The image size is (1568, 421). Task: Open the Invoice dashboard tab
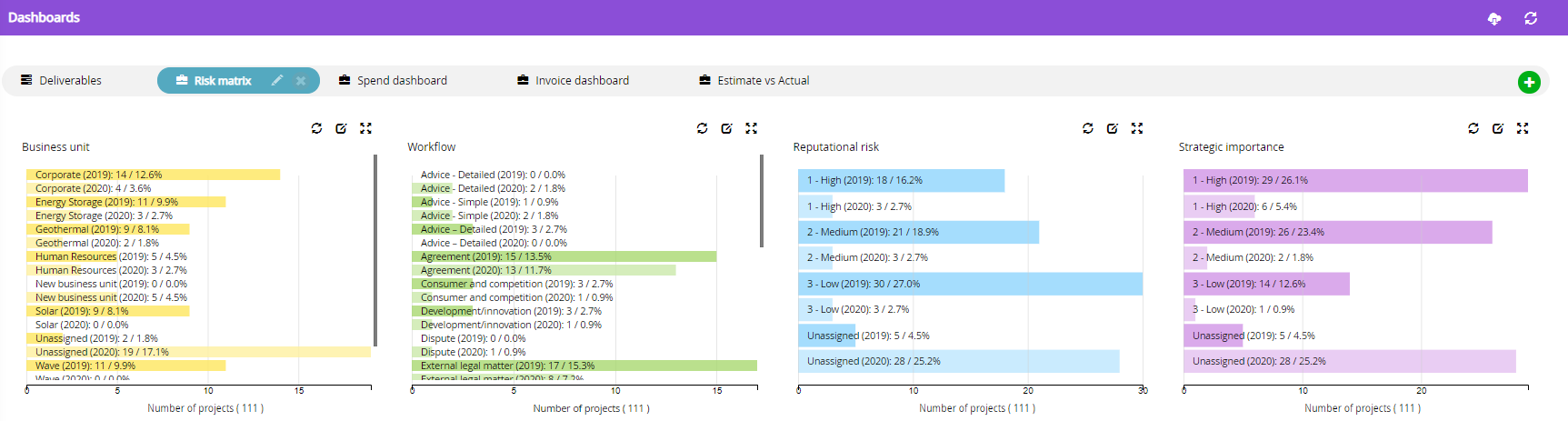click(x=573, y=80)
